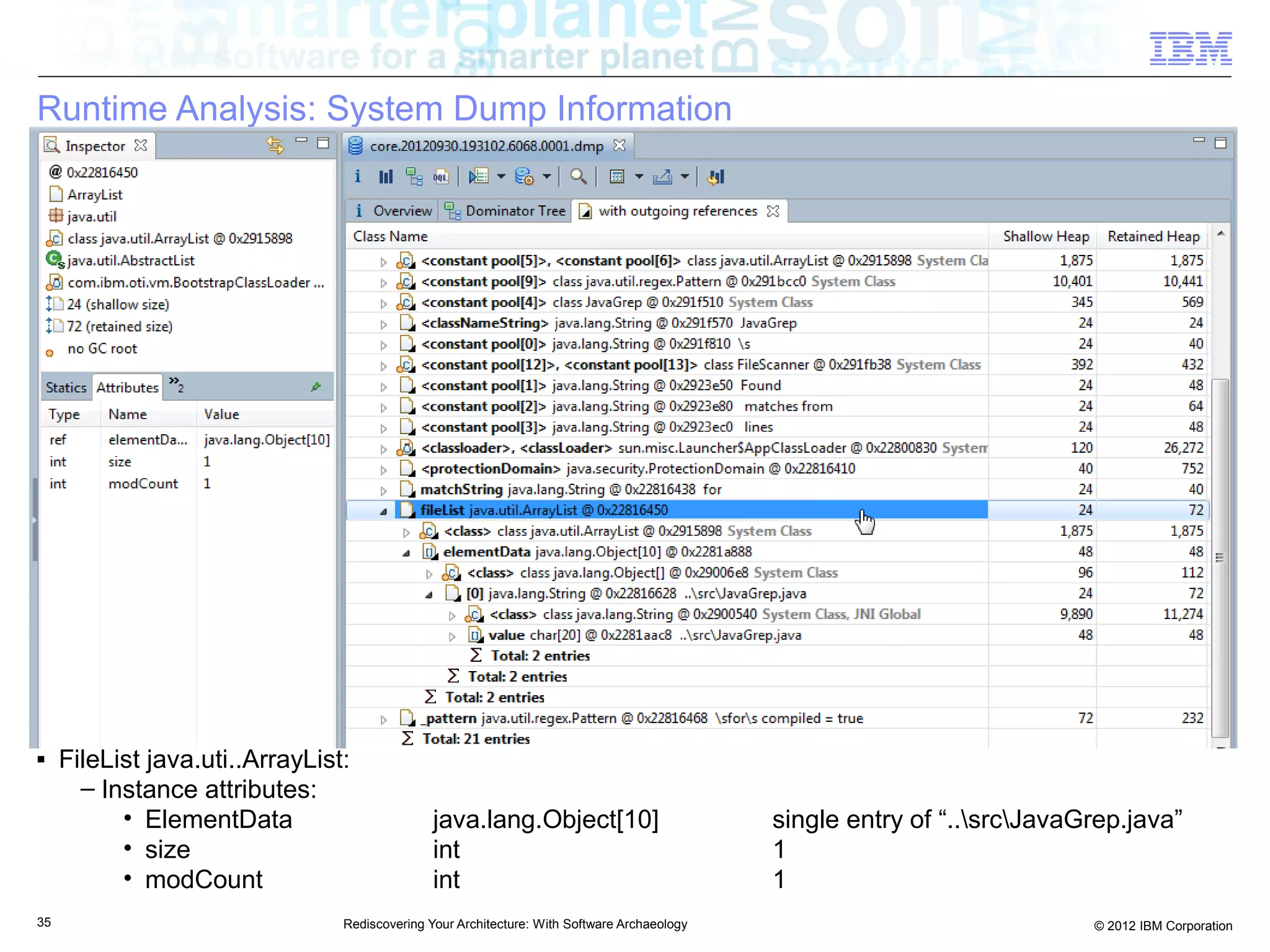
Task: Expand the matchString row
Action: [x=383, y=491]
